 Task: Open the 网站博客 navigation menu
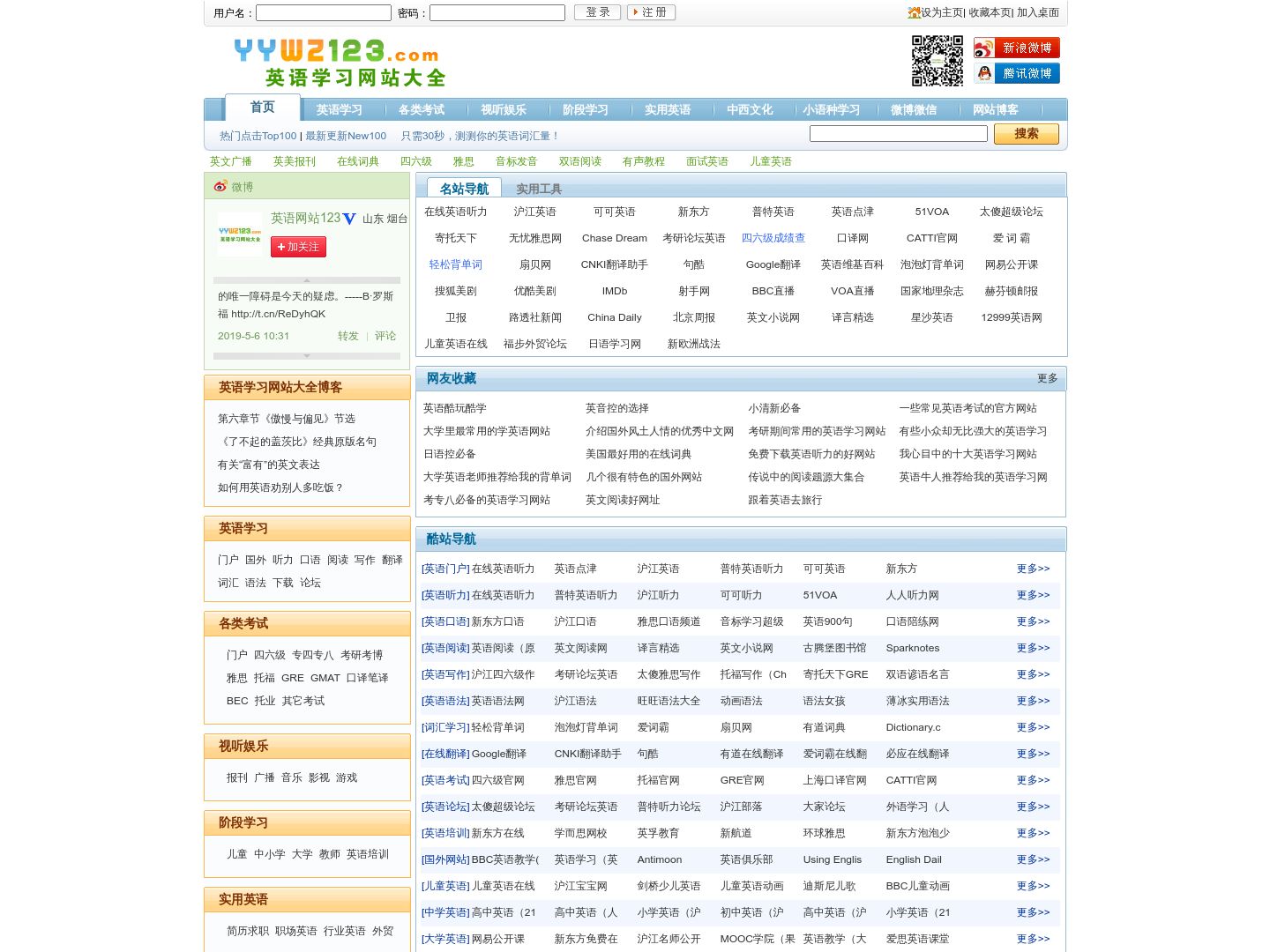(996, 110)
